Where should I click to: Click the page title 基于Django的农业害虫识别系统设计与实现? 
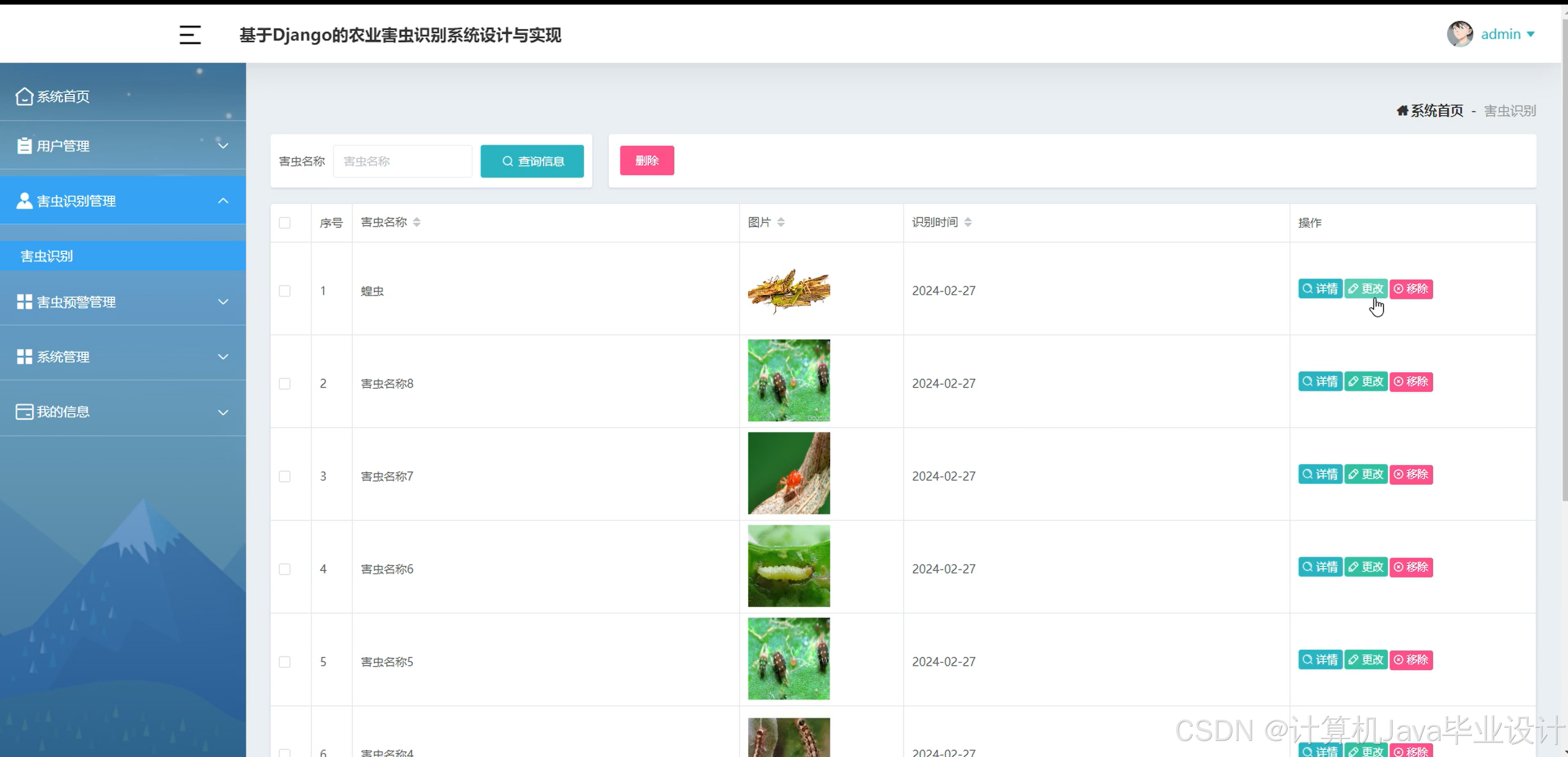[x=400, y=35]
